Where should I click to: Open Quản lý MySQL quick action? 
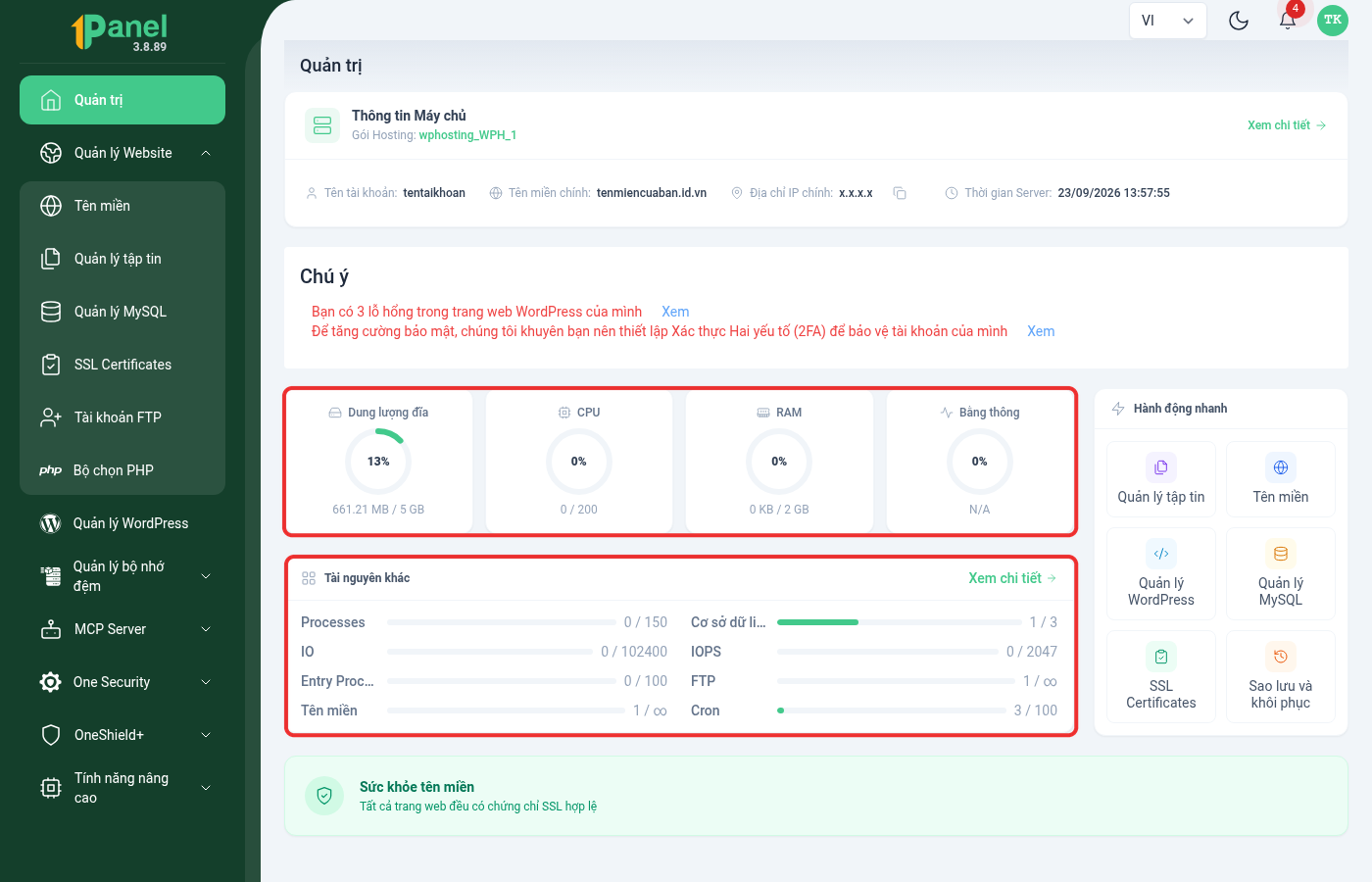point(1281,574)
